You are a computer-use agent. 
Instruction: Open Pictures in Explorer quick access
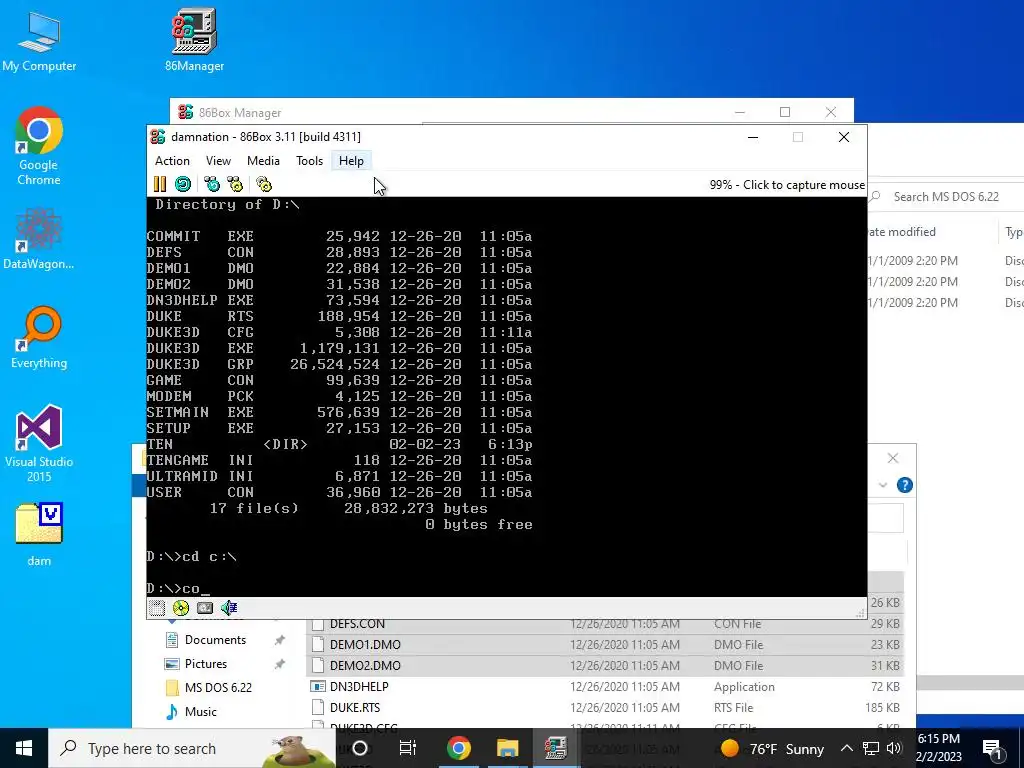tap(205, 664)
